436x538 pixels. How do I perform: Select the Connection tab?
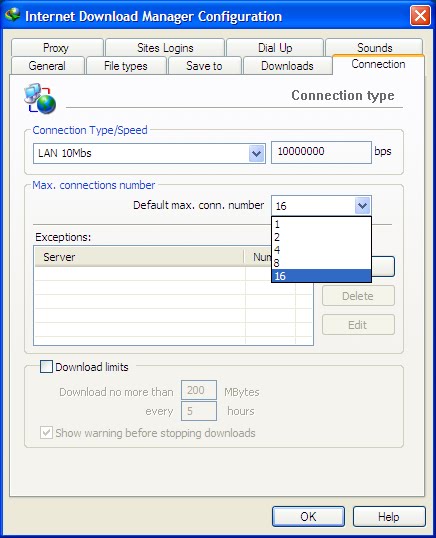(x=378, y=64)
